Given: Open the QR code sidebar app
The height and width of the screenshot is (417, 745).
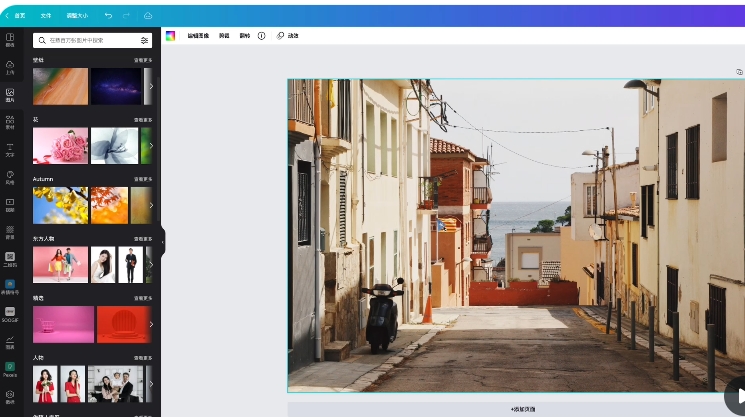Looking at the screenshot, I should [x=10, y=259].
